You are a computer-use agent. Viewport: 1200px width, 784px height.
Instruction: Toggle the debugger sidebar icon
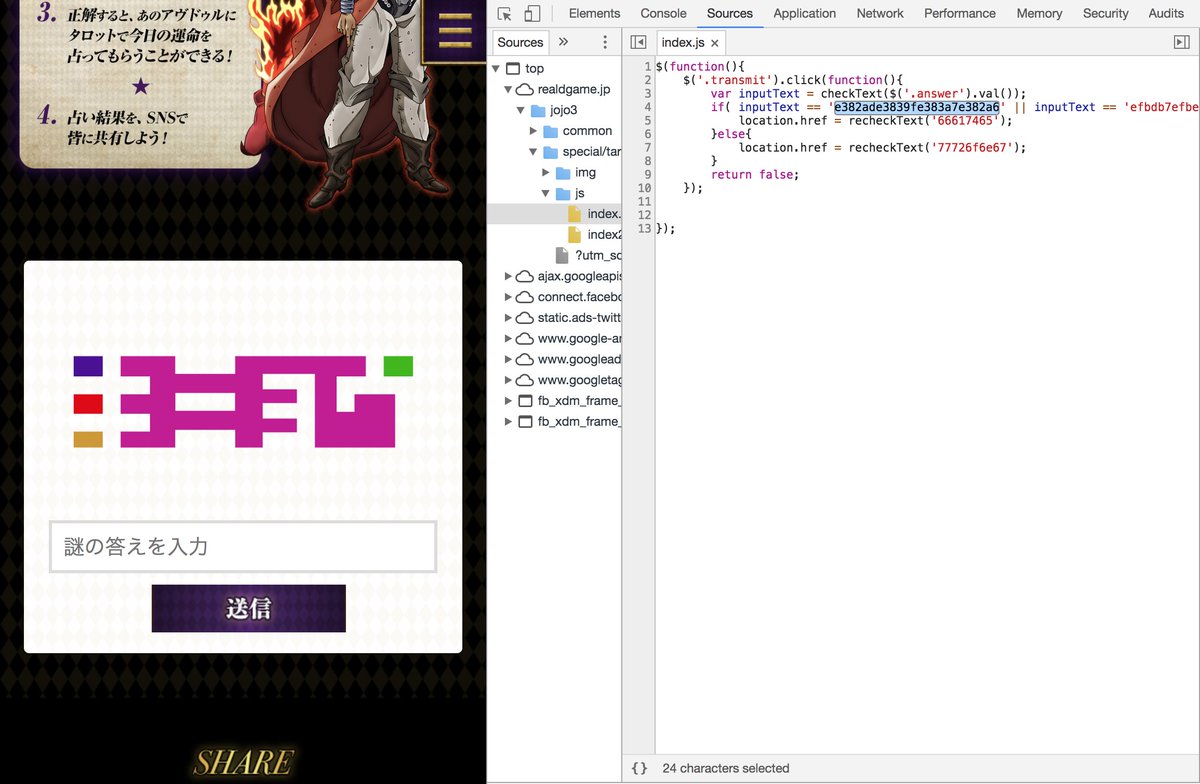click(x=1181, y=42)
